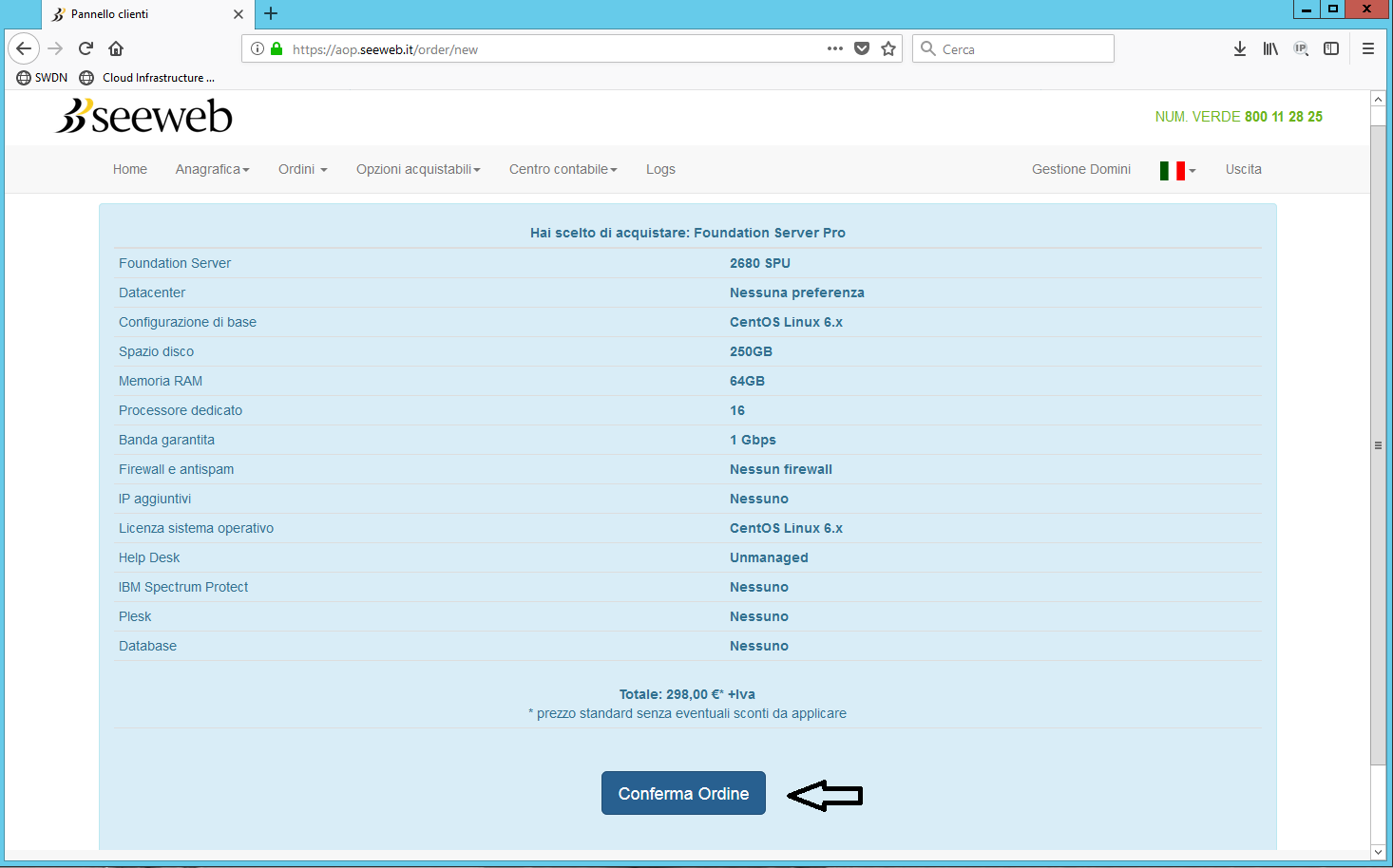Open the Firefox hamburger menu
This screenshot has width=1393, height=868.
(1368, 48)
